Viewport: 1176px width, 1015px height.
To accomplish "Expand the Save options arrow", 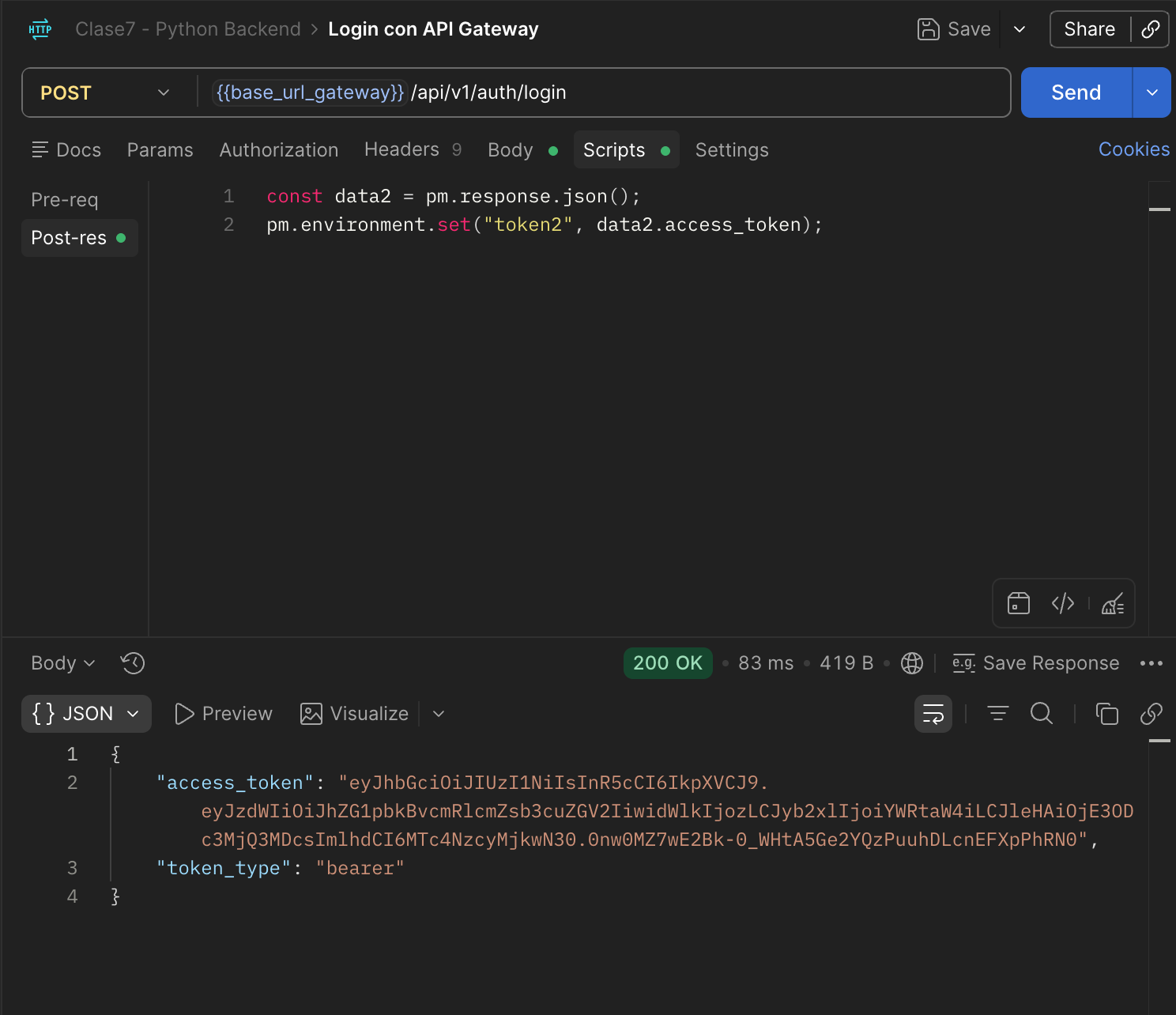I will [x=1020, y=29].
